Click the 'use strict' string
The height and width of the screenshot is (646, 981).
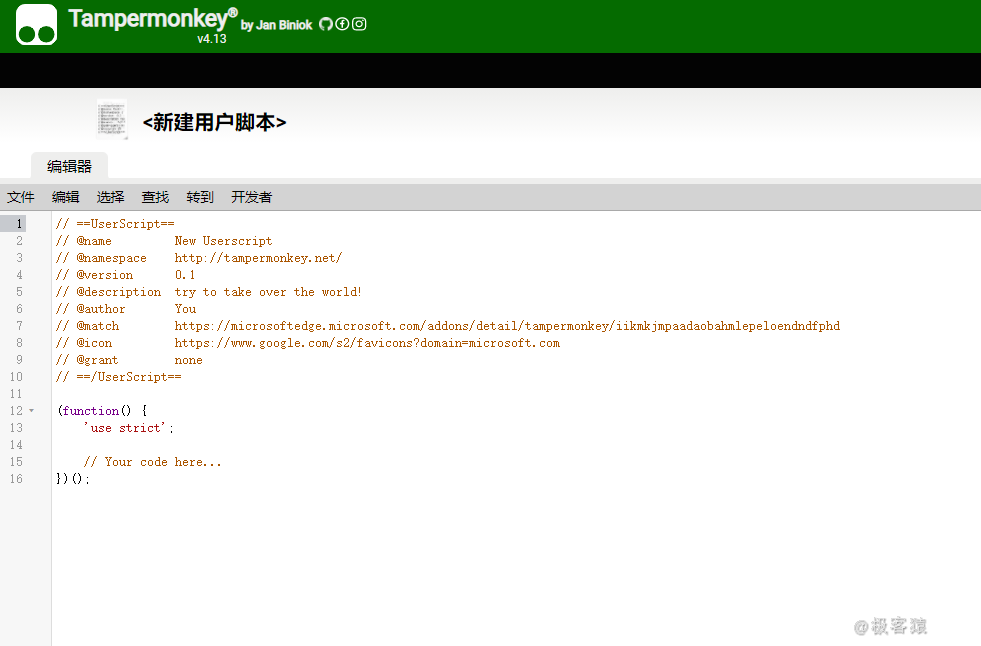point(125,428)
